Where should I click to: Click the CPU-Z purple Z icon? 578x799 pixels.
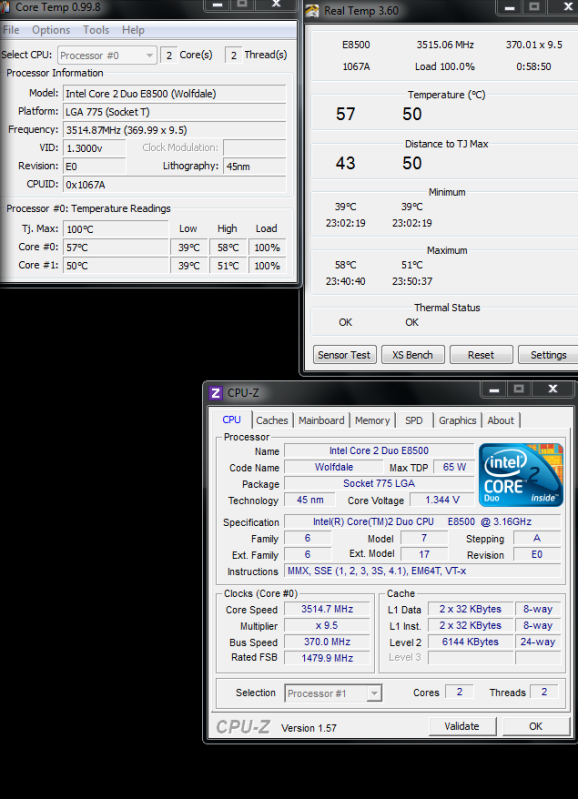point(216,393)
